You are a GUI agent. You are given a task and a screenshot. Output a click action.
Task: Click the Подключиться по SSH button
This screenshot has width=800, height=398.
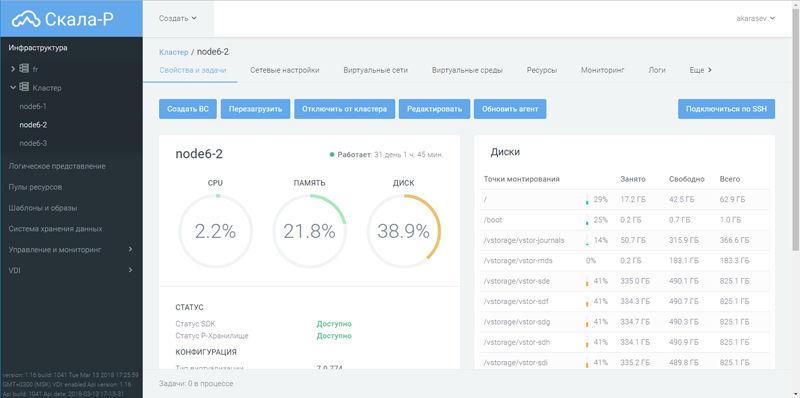pyautogui.click(x=727, y=109)
